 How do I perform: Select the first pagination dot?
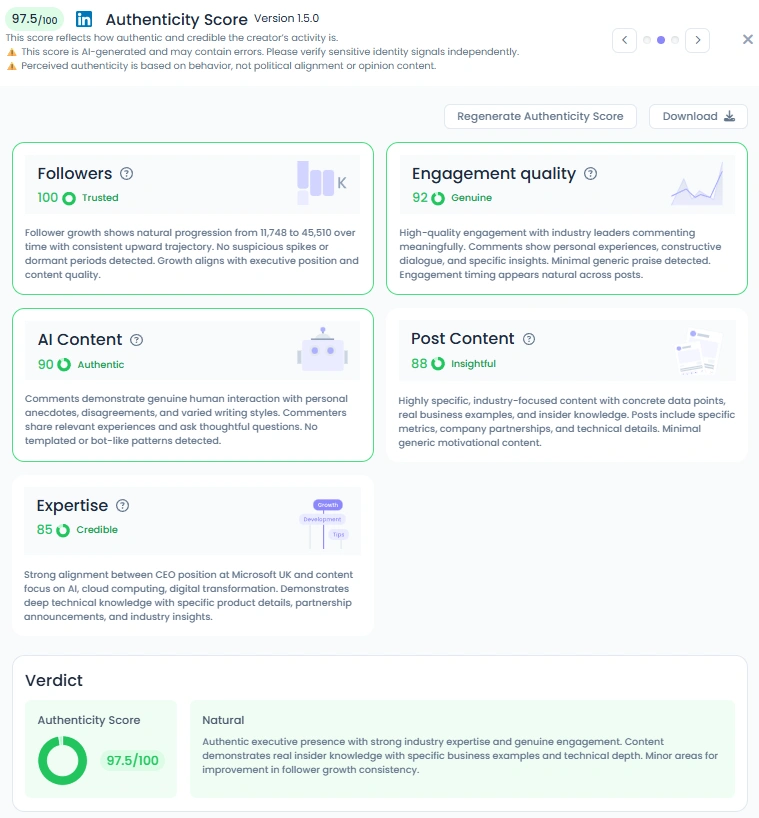click(x=647, y=40)
